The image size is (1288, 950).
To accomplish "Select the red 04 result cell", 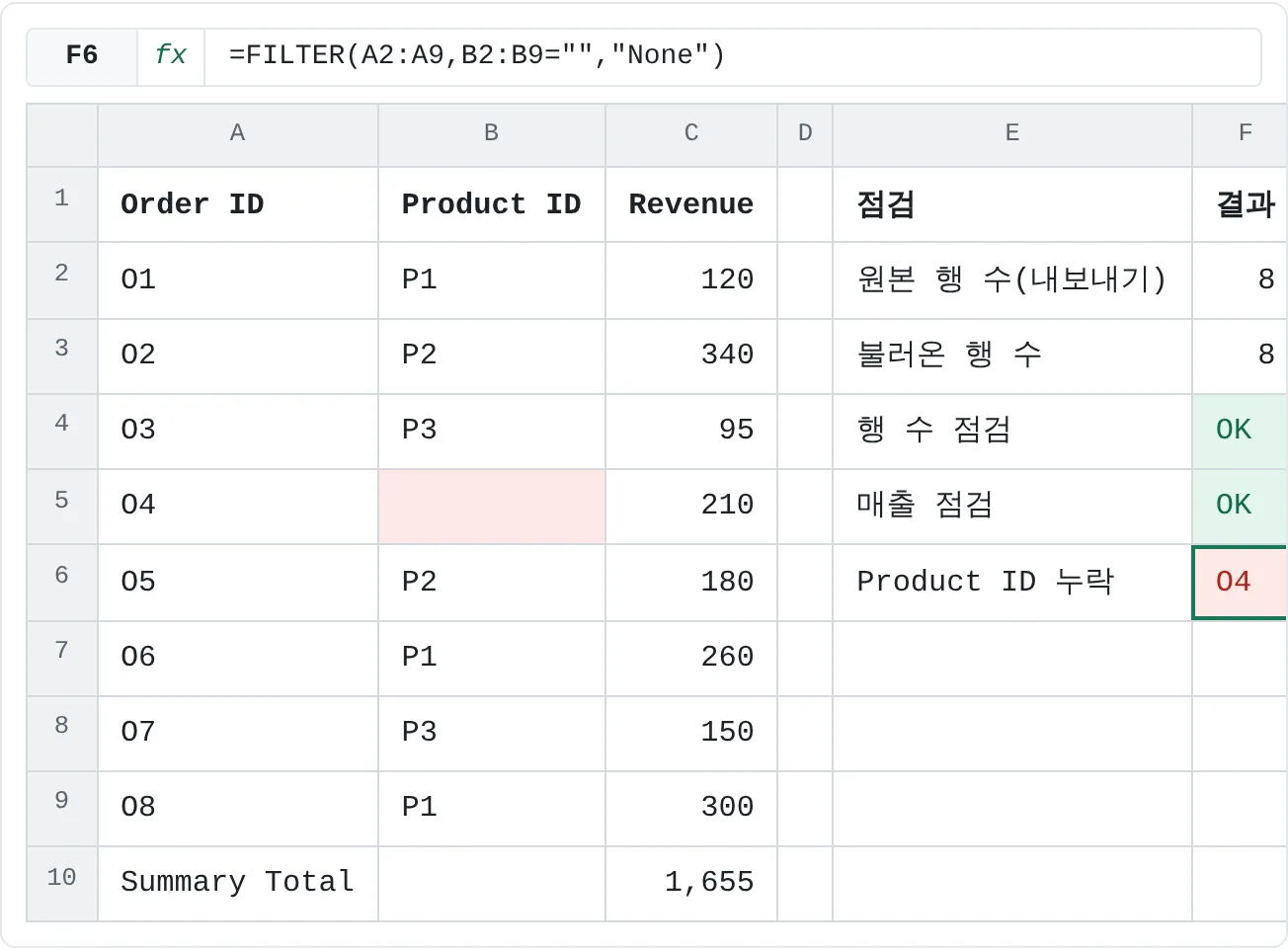I will click(x=1240, y=583).
